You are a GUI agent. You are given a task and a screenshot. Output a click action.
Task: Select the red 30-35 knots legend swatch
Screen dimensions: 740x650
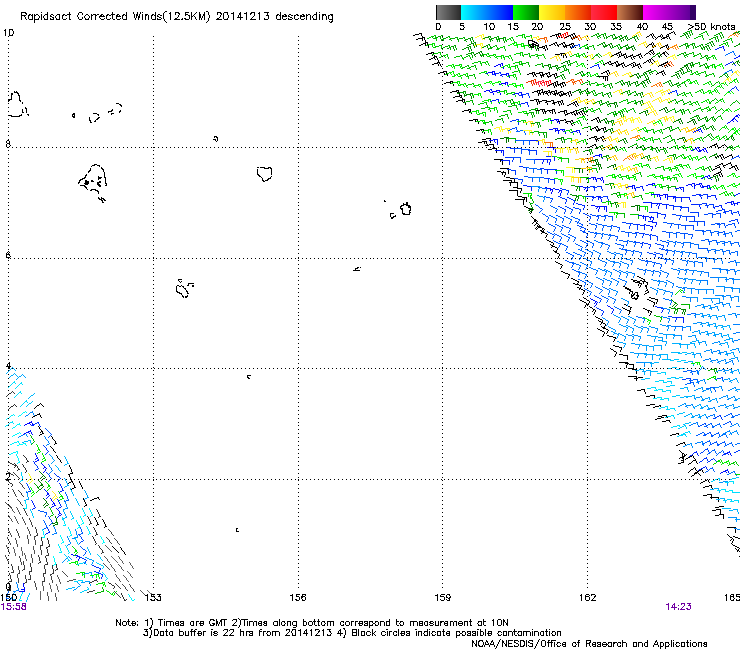coord(604,12)
